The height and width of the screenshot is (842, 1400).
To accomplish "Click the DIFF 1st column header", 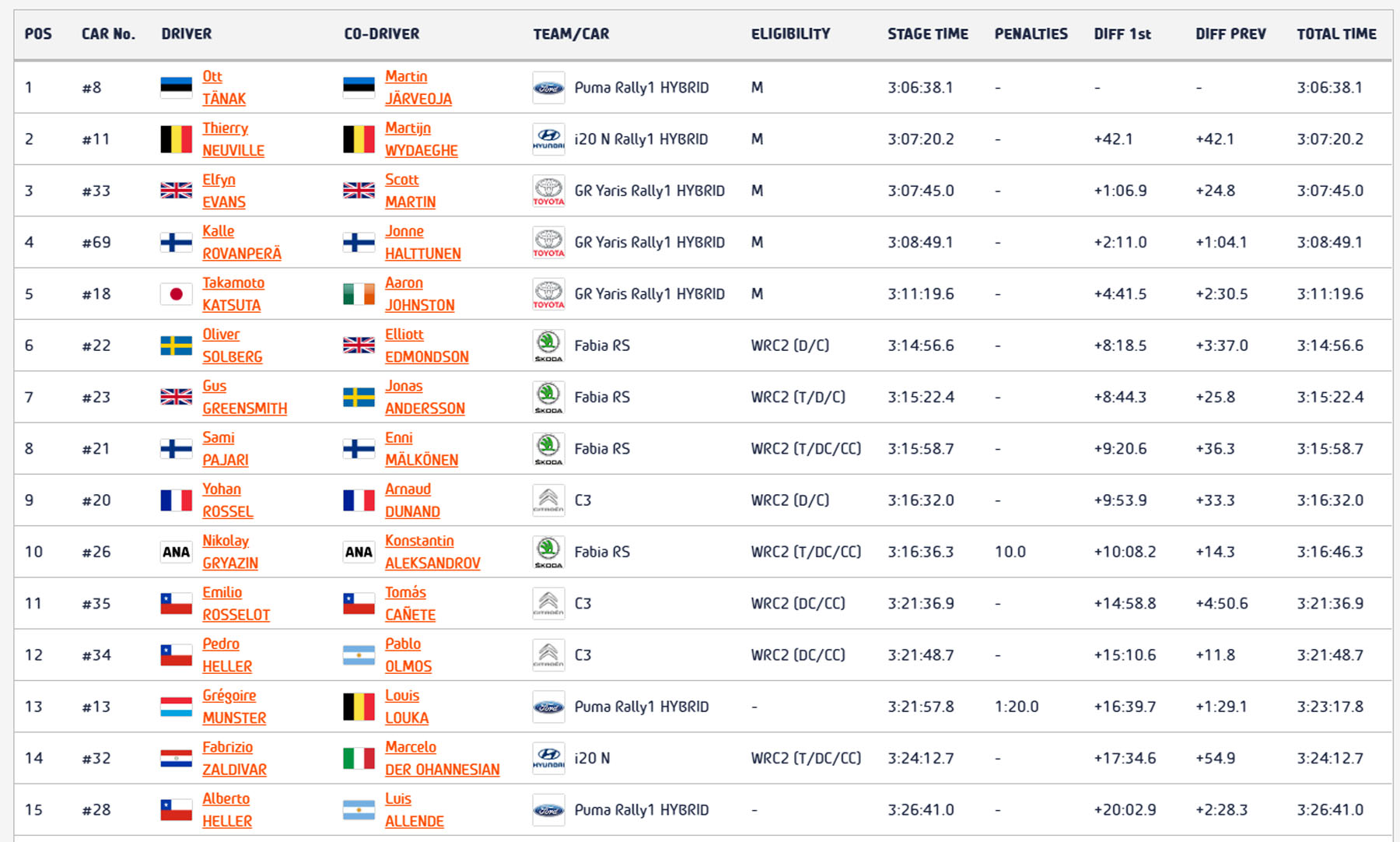I will [1122, 33].
